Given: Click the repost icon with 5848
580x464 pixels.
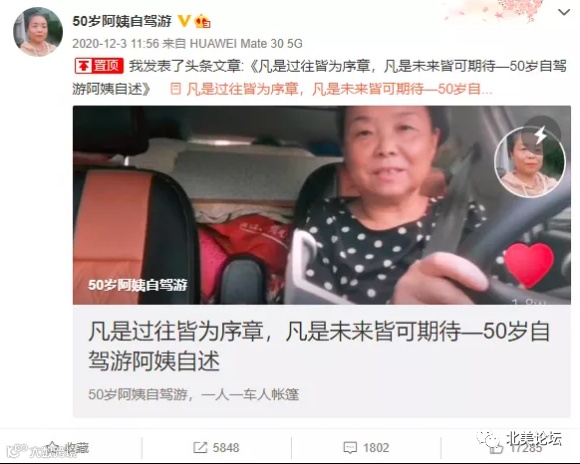Looking at the screenshot, I should click(x=216, y=448).
